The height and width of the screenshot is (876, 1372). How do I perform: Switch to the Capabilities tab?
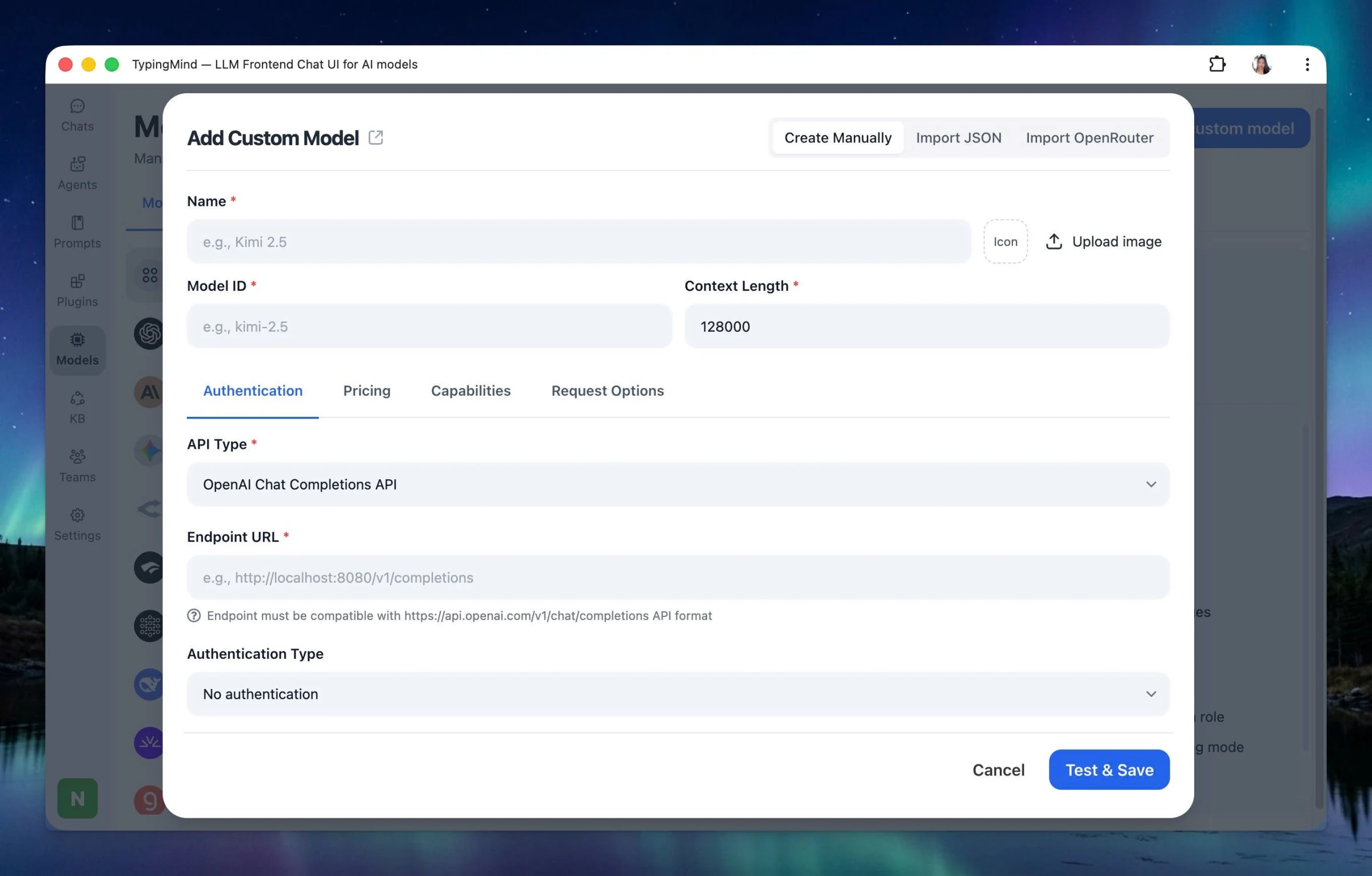coord(470,391)
